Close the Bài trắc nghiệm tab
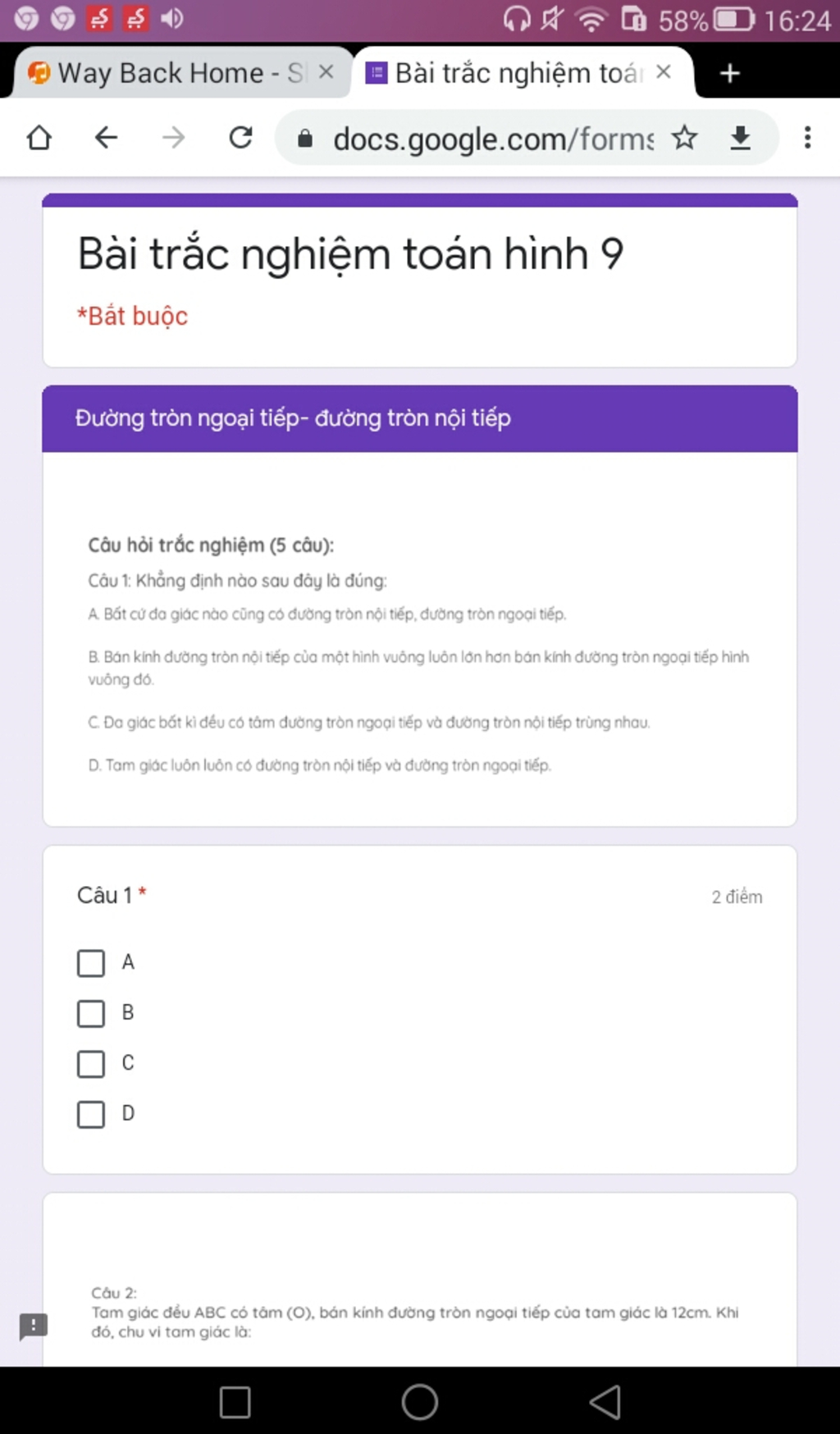The image size is (840, 1434). coord(664,72)
